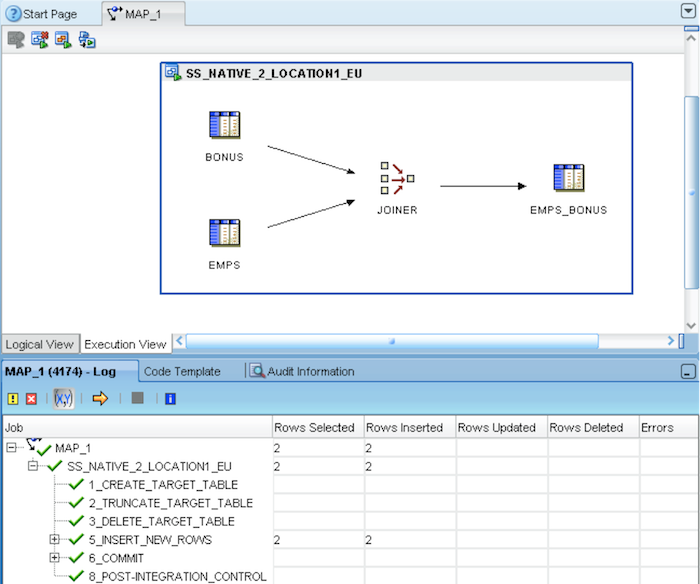
Task: Click the canvas scroll down arrow
Action: [691, 325]
